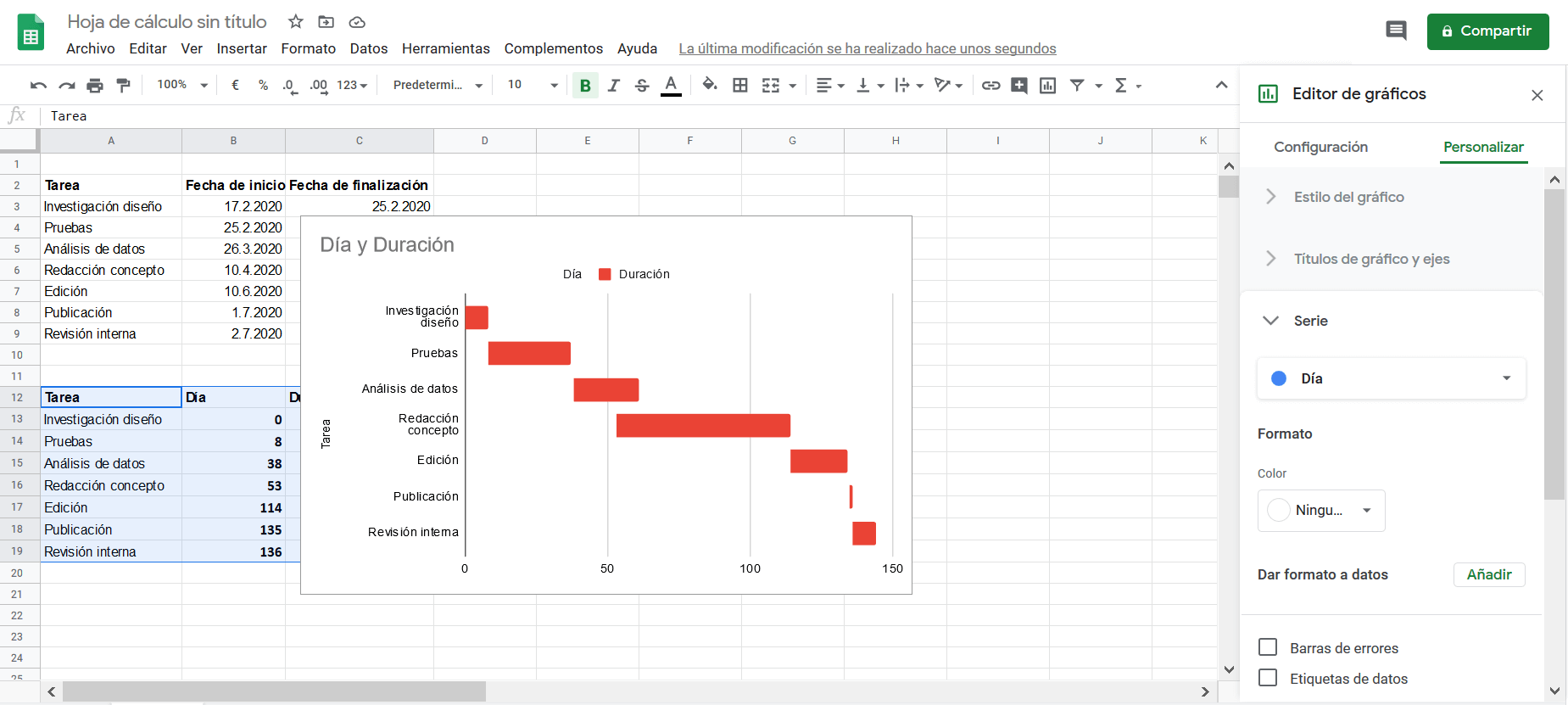
Task: Open the last modification link
Action: (x=868, y=48)
